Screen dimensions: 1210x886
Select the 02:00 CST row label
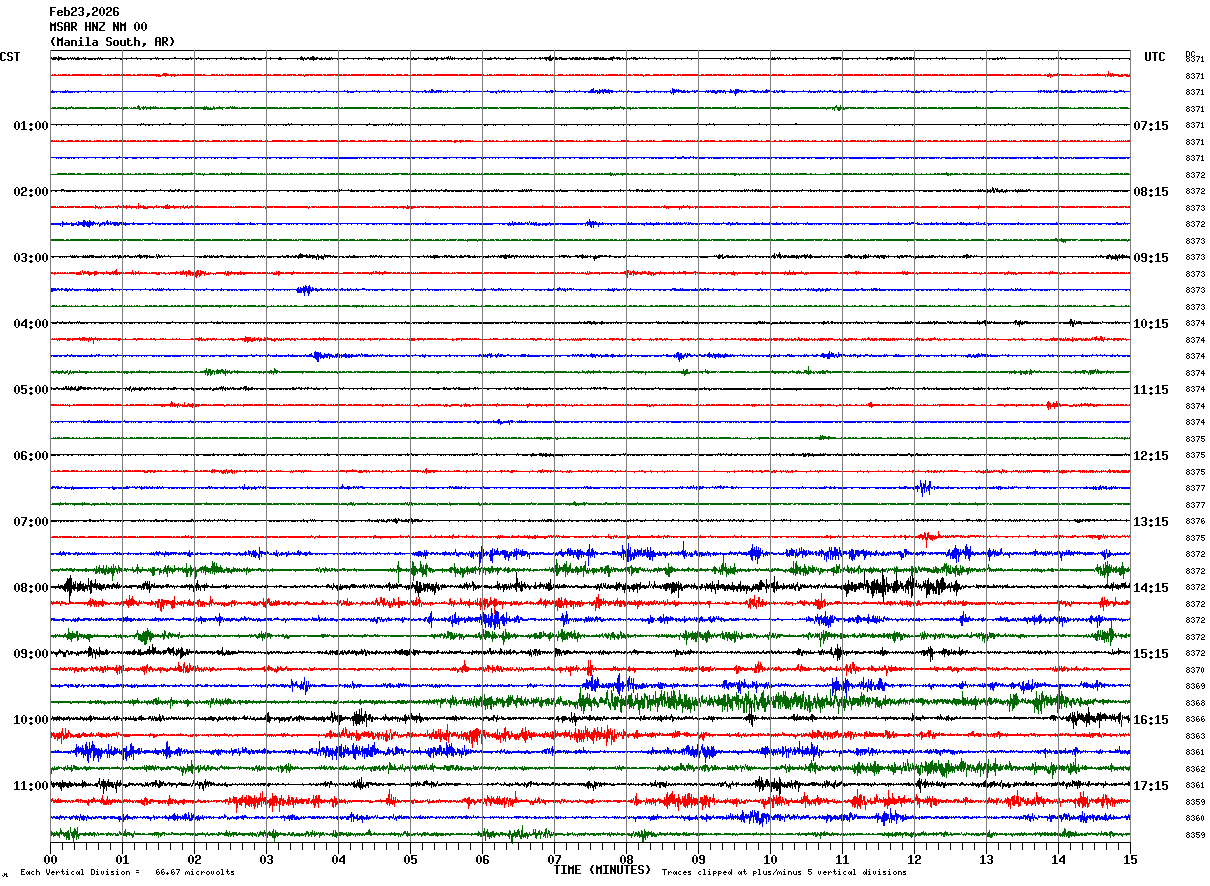coord(31,192)
